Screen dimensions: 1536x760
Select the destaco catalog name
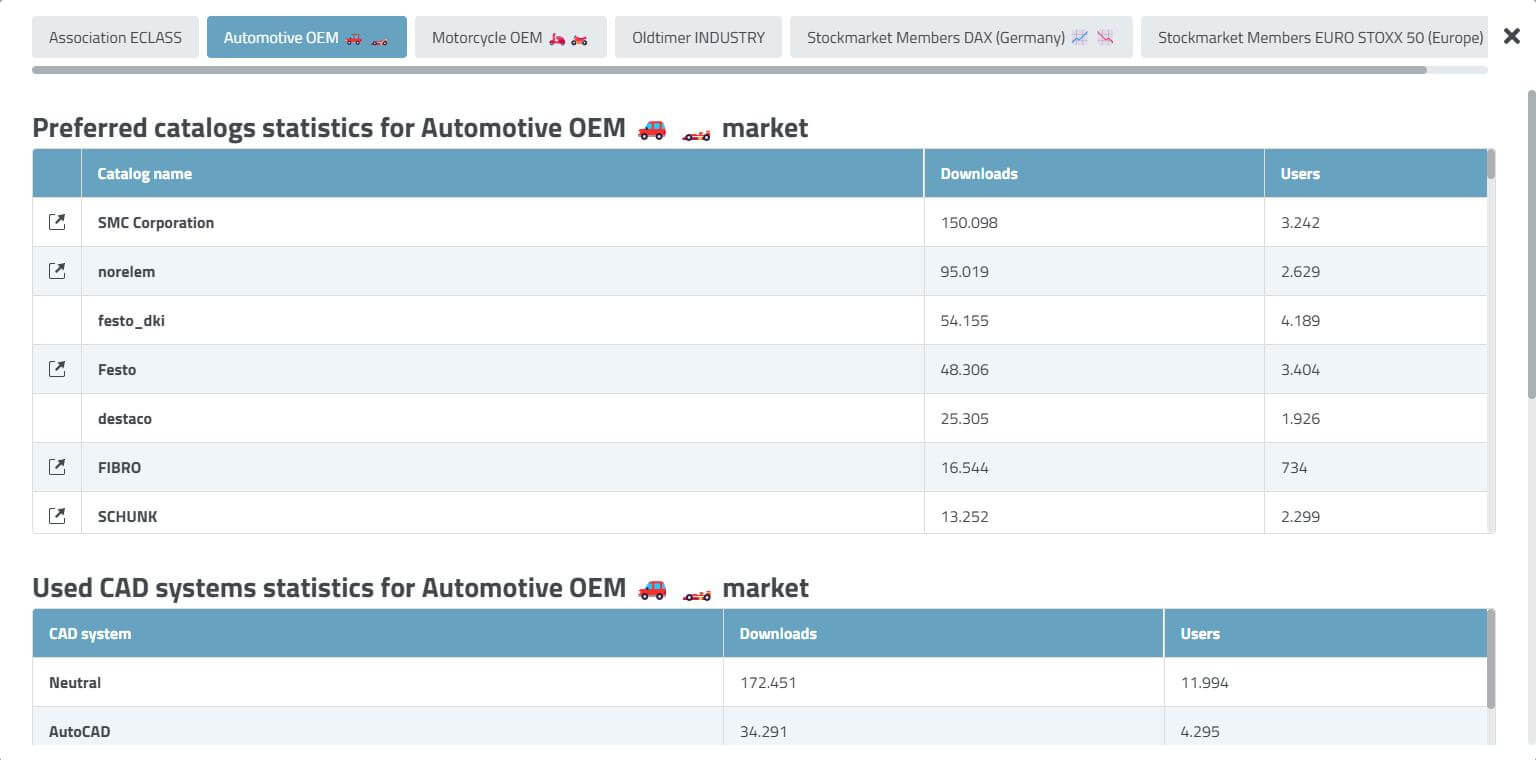tap(125, 418)
